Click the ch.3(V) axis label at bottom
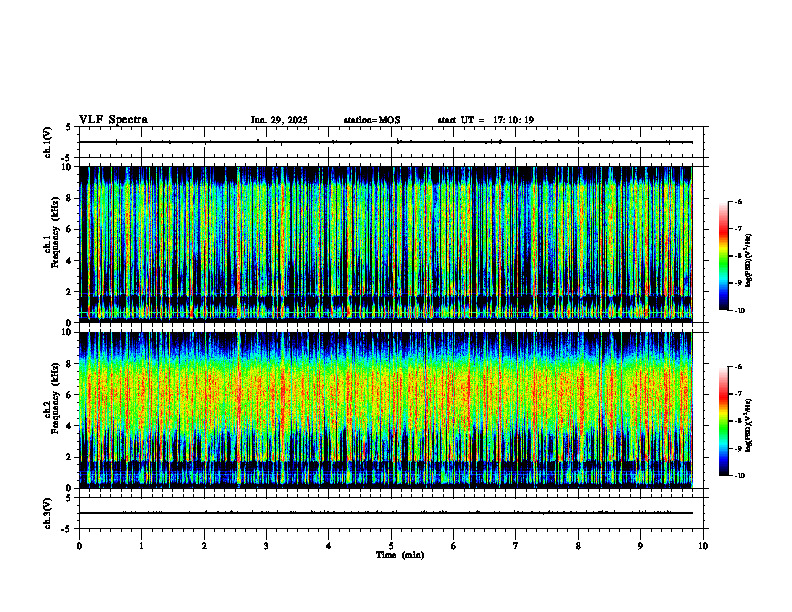 (47, 513)
